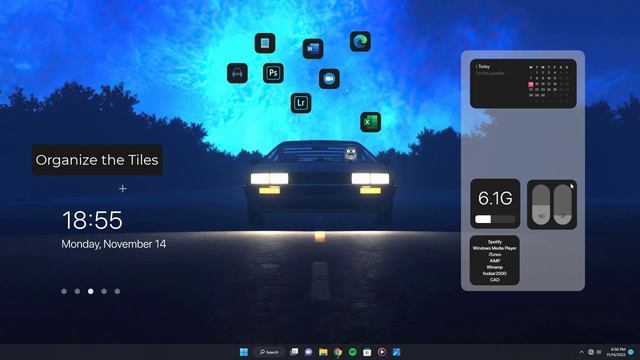
Task: Open File Explorer from the taskbar
Action: click(323, 352)
